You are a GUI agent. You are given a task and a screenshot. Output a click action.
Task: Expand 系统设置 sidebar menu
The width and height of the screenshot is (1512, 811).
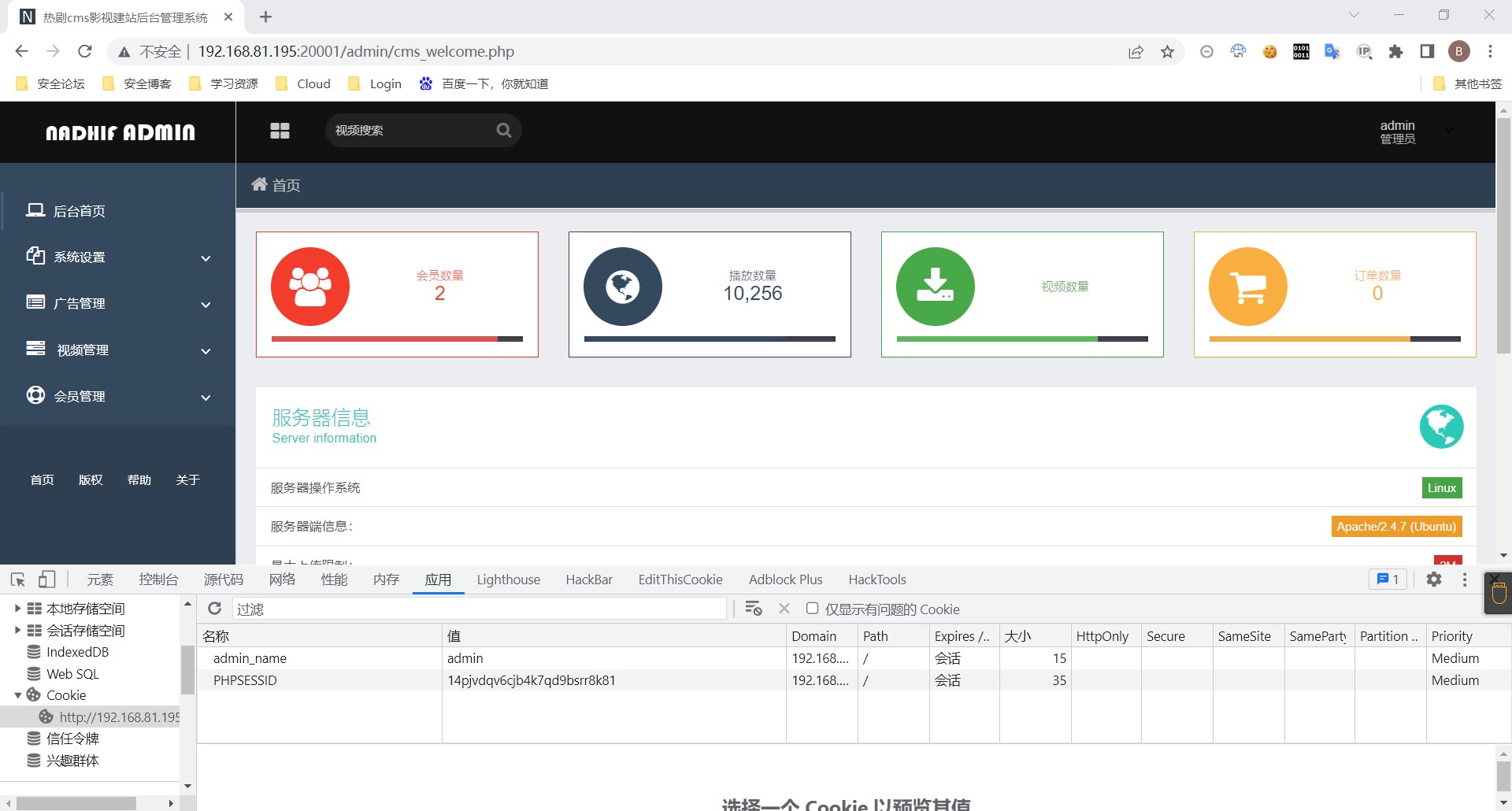(x=118, y=257)
